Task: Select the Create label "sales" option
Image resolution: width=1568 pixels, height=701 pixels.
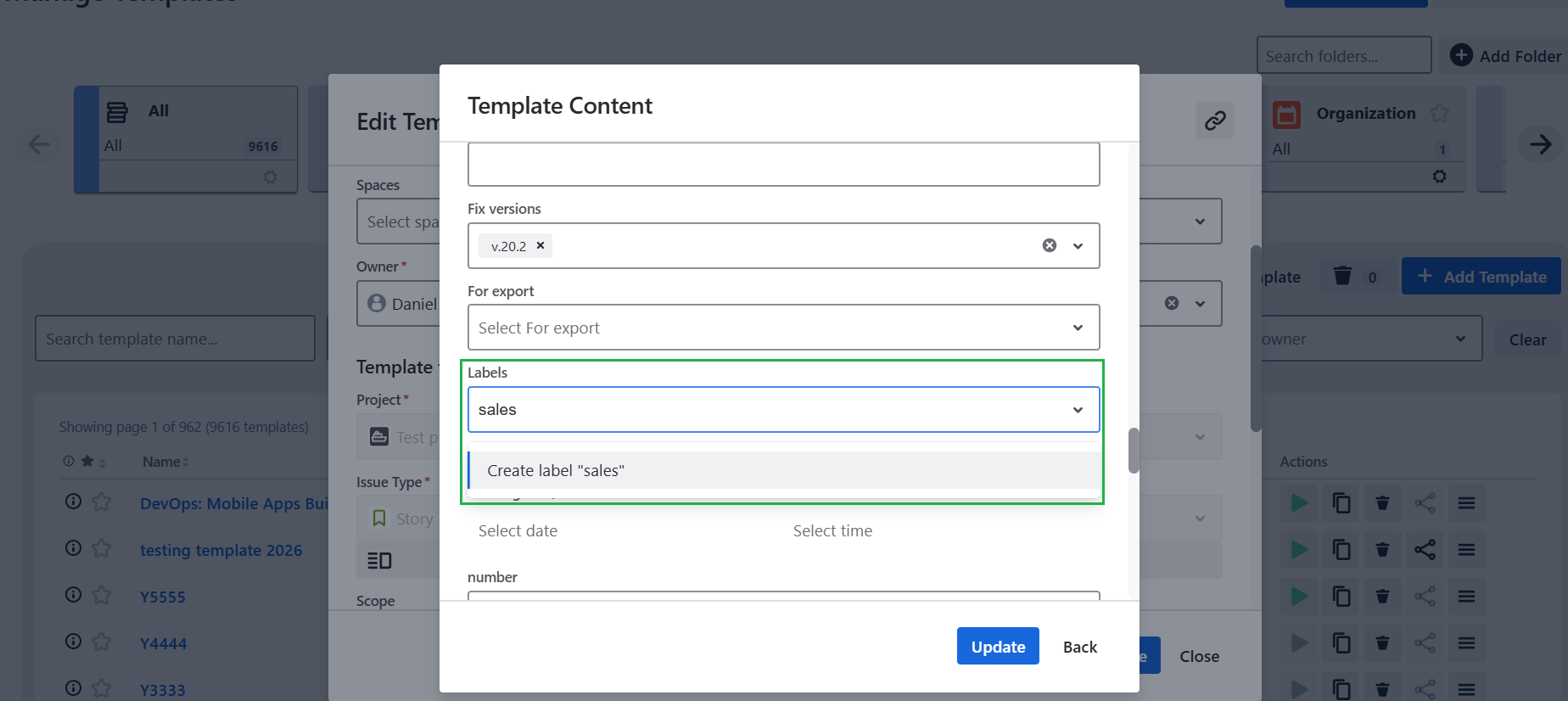Action: (x=556, y=470)
